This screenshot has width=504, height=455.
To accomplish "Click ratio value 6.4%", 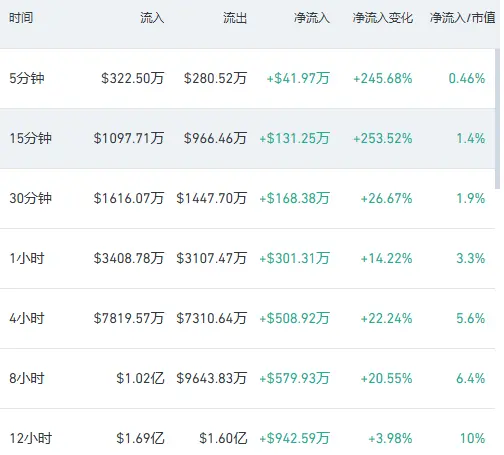I will (x=471, y=378).
